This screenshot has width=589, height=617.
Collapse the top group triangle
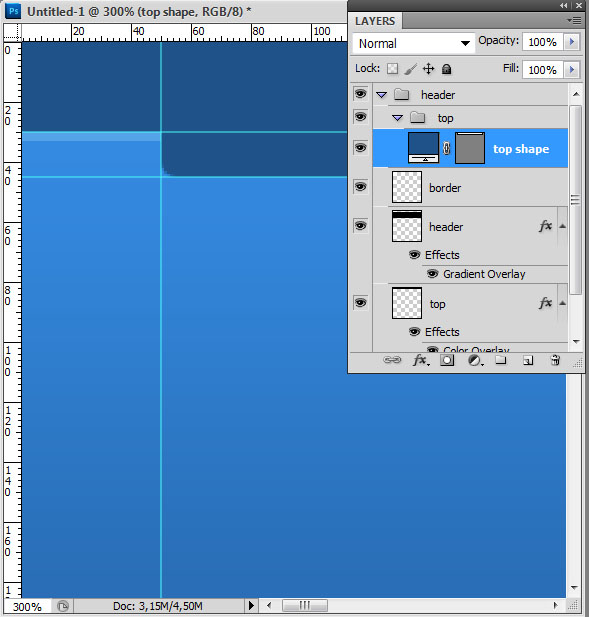(397, 118)
